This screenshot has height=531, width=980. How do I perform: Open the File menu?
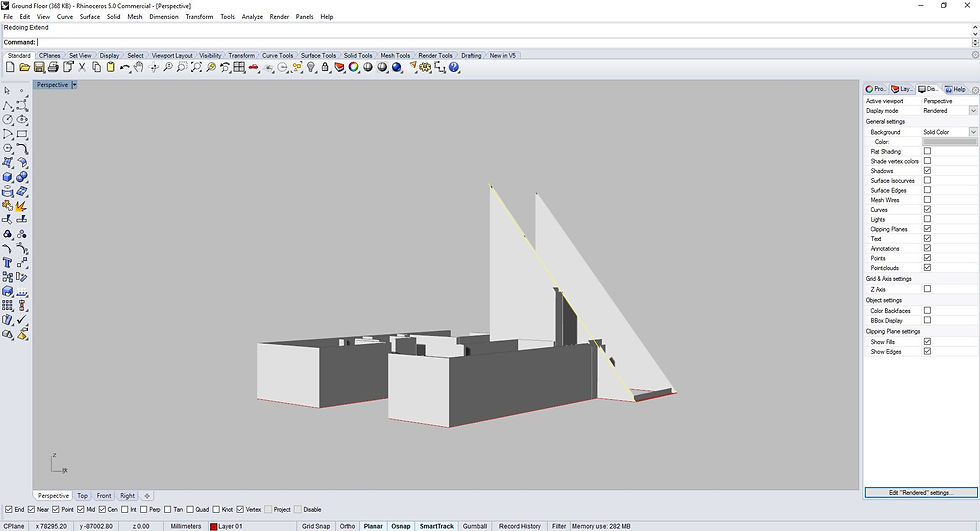point(8,17)
